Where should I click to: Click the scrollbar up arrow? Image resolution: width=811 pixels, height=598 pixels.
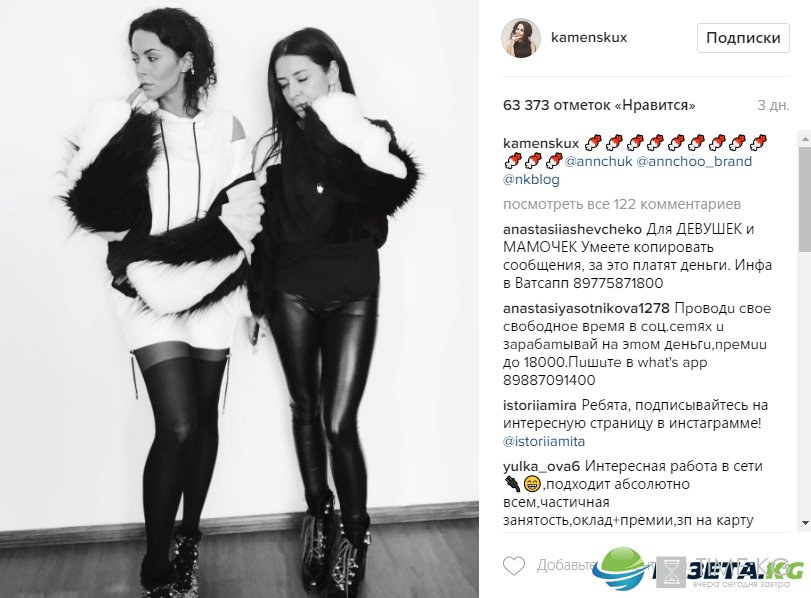point(805,139)
